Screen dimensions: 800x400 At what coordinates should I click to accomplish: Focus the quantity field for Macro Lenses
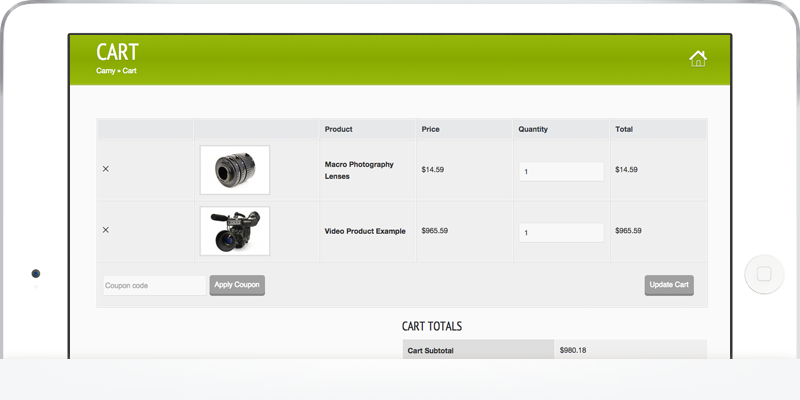[x=561, y=171]
